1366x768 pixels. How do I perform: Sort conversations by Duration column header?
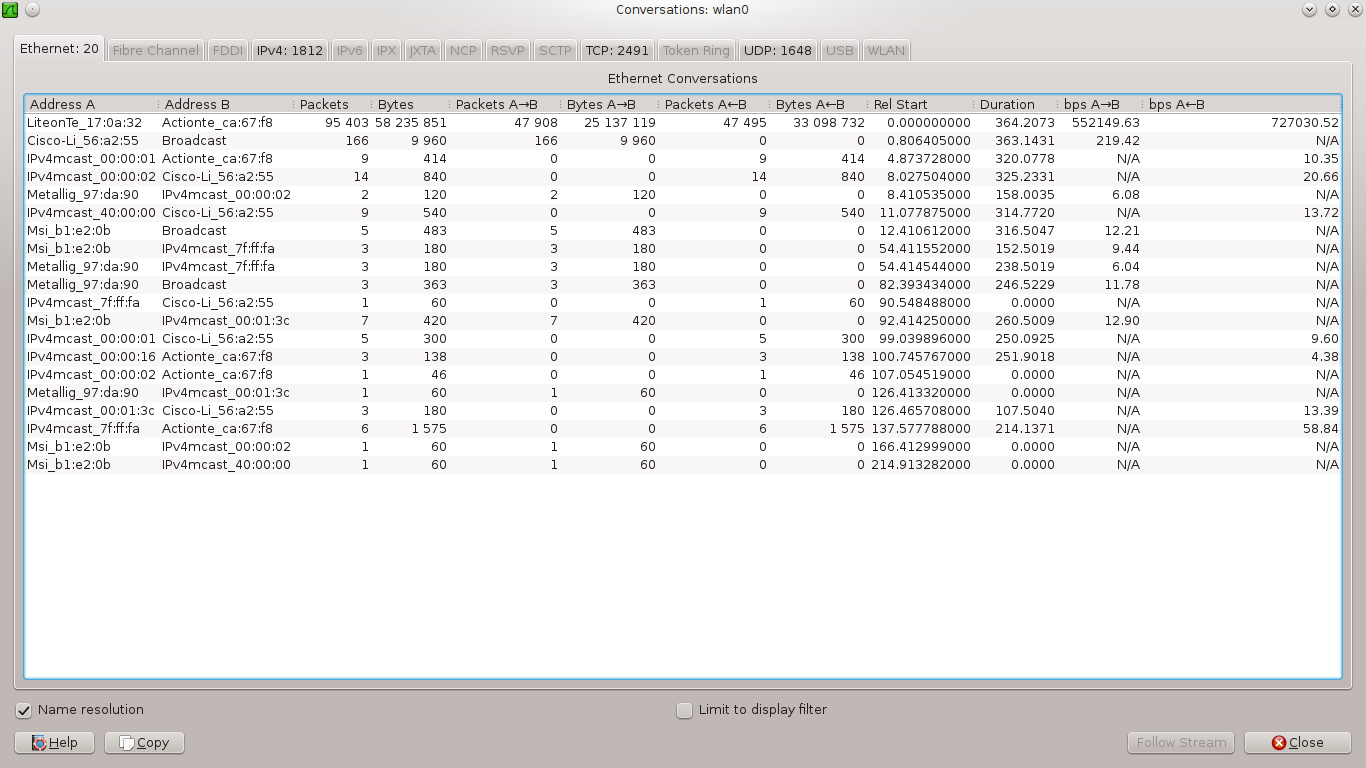point(1006,104)
